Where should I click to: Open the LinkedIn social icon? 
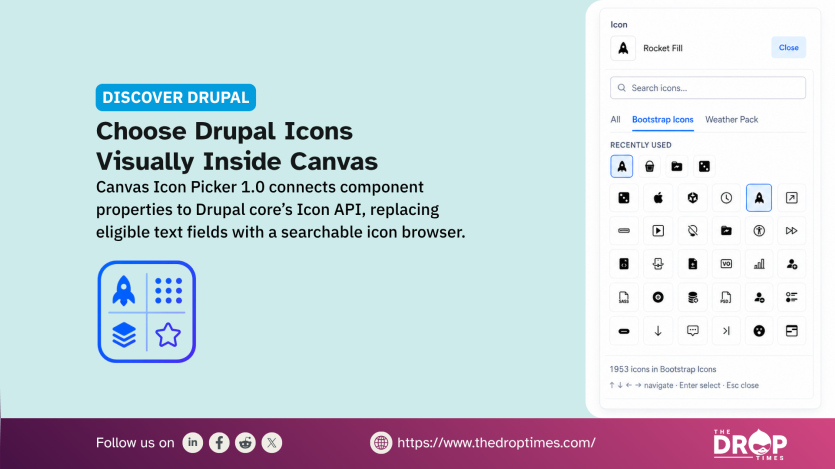[193, 442]
